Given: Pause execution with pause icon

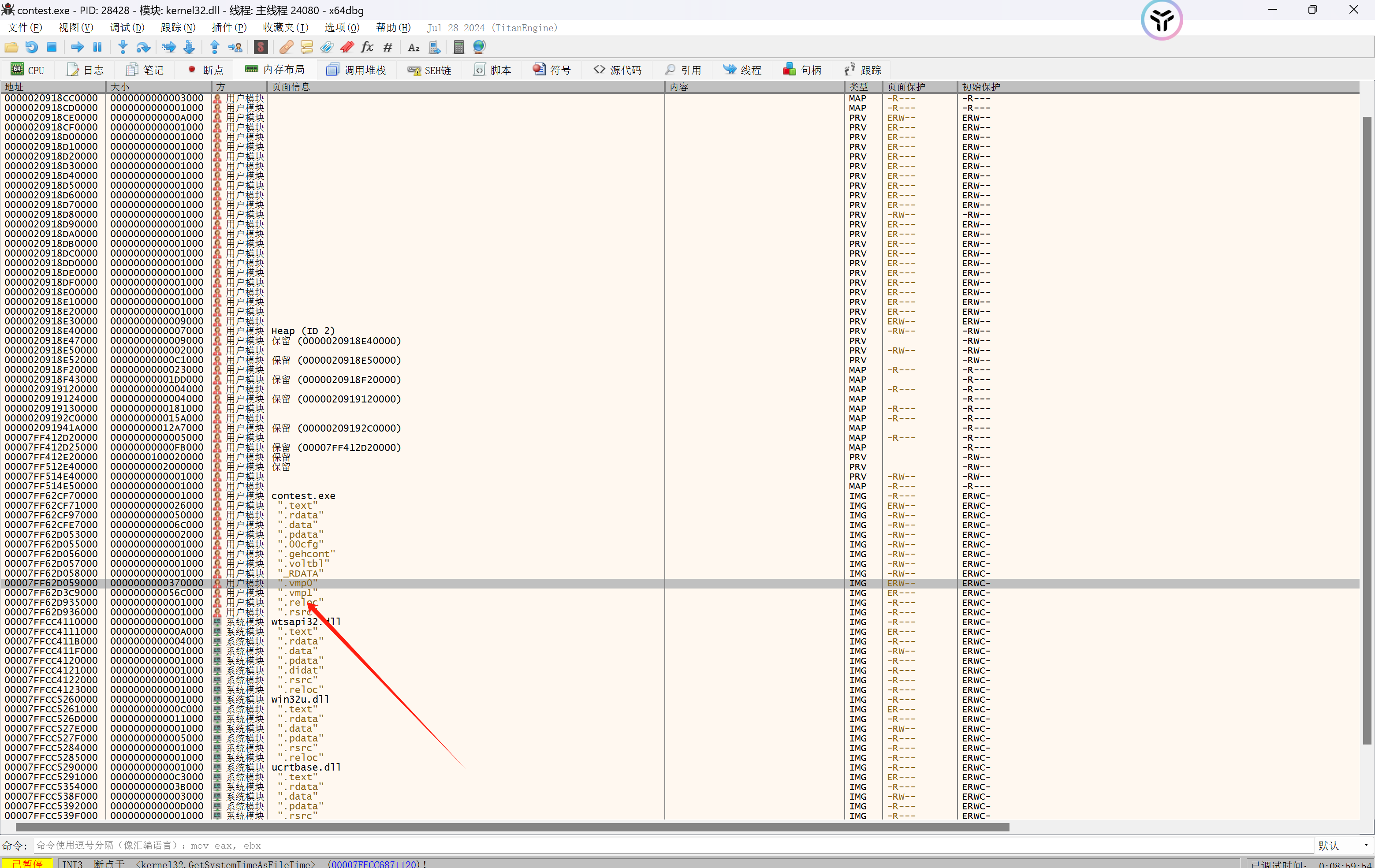Looking at the screenshot, I should (x=97, y=48).
